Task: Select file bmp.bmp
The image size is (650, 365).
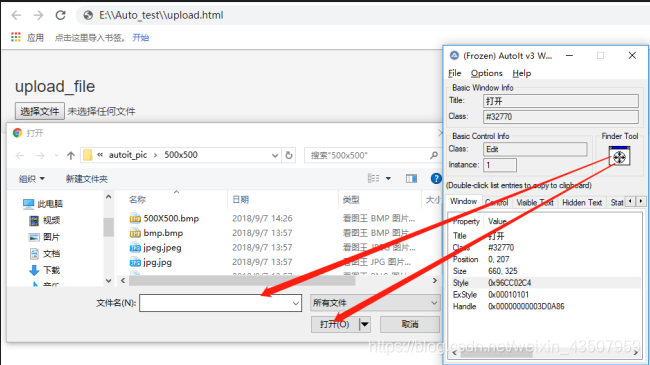Action: point(163,233)
